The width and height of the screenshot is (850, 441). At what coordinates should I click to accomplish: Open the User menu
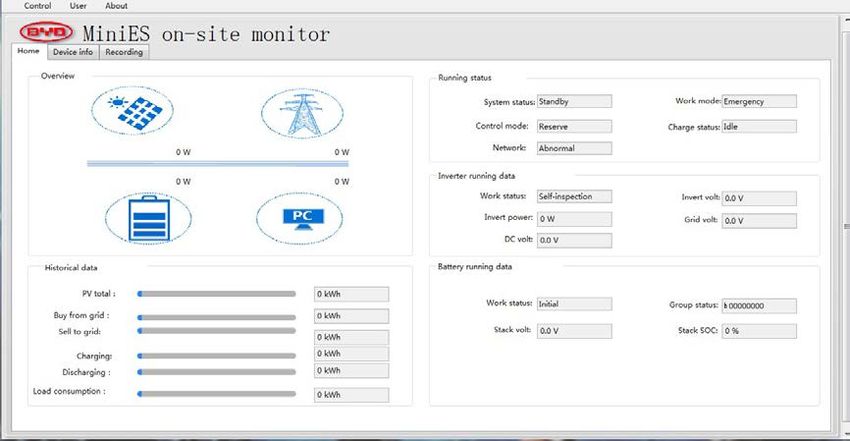click(x=78, y=5)
